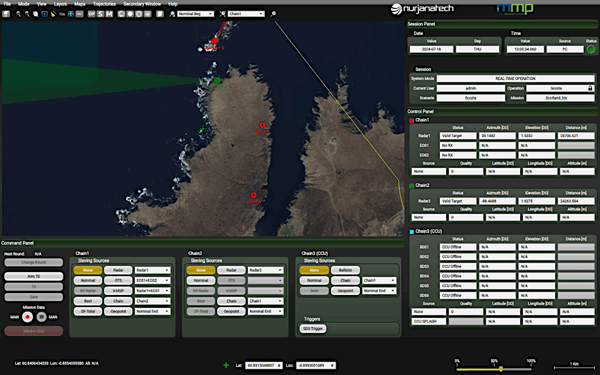600x375 pixels.
Task: Click the S toolbar icon
Action: coord(100,14)
